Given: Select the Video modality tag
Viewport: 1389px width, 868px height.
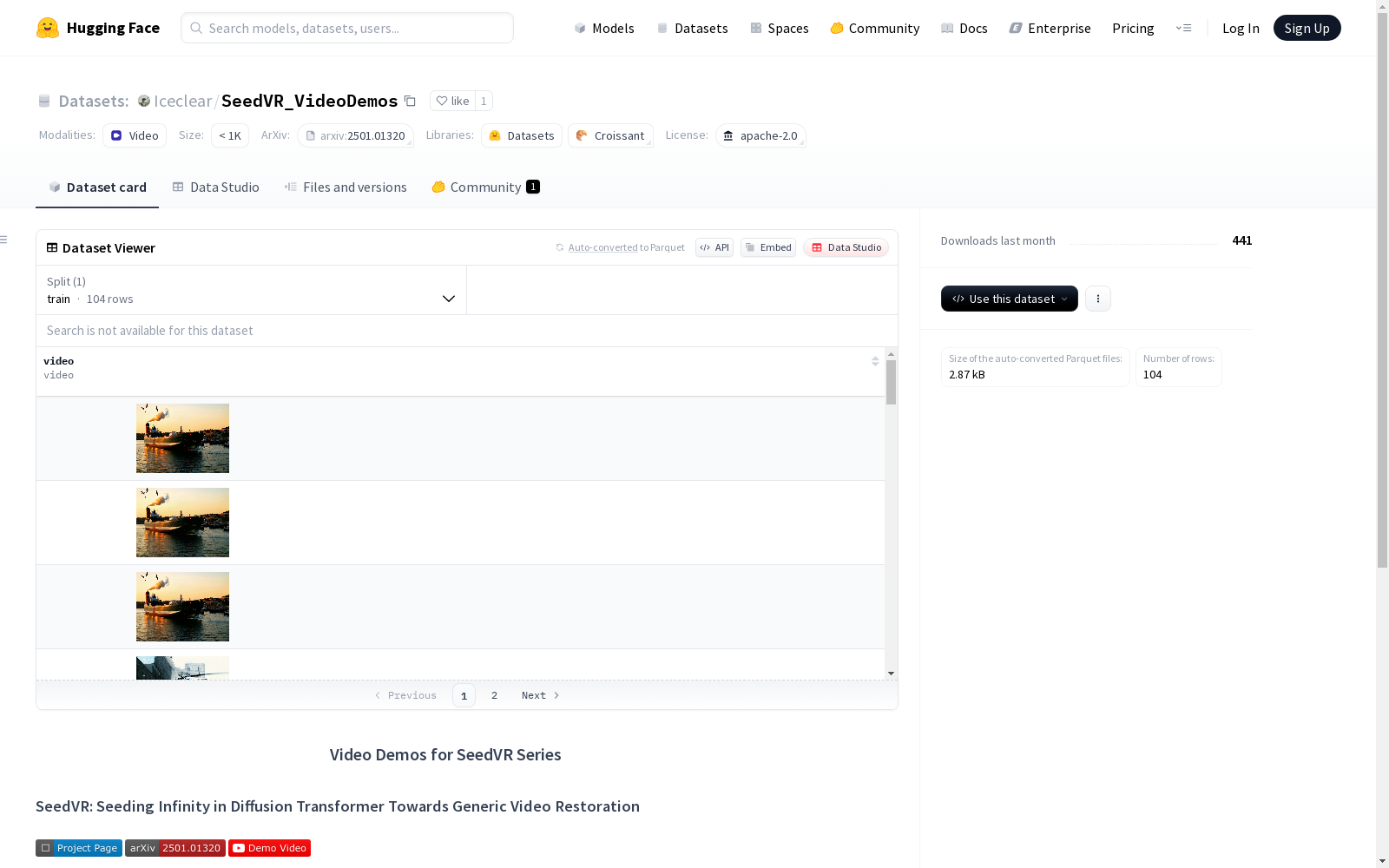Looking at the screenshot, I should tap(135, 135).
